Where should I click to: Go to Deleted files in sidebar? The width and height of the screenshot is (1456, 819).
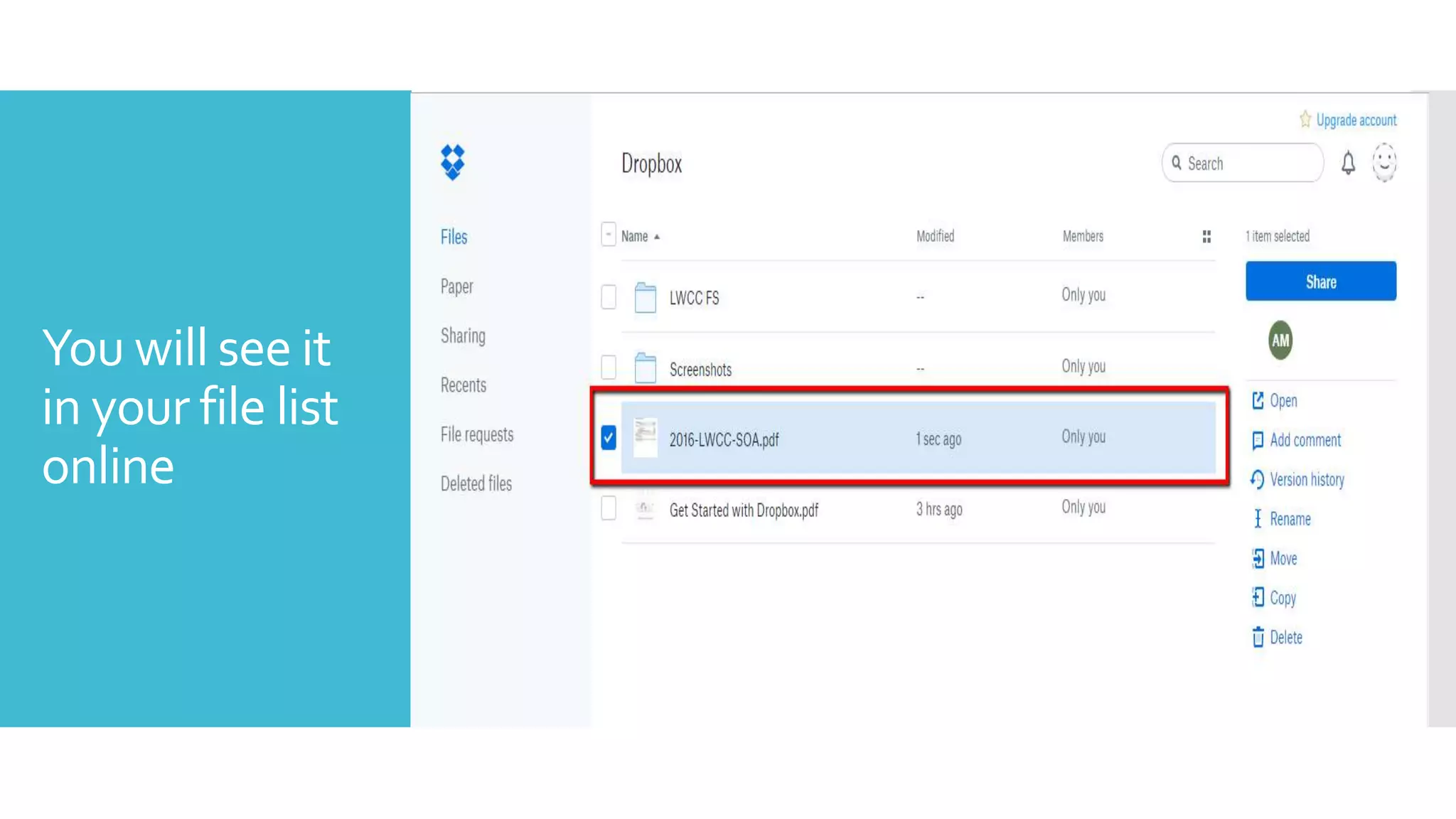click(x=476, y=483)
